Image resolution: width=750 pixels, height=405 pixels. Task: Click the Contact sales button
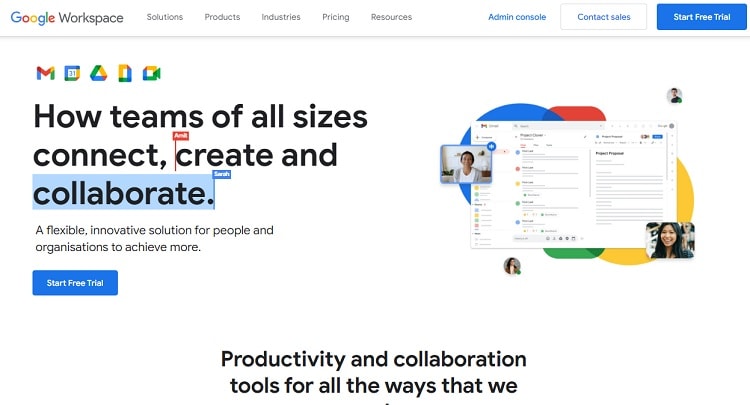tap(604, 17)
